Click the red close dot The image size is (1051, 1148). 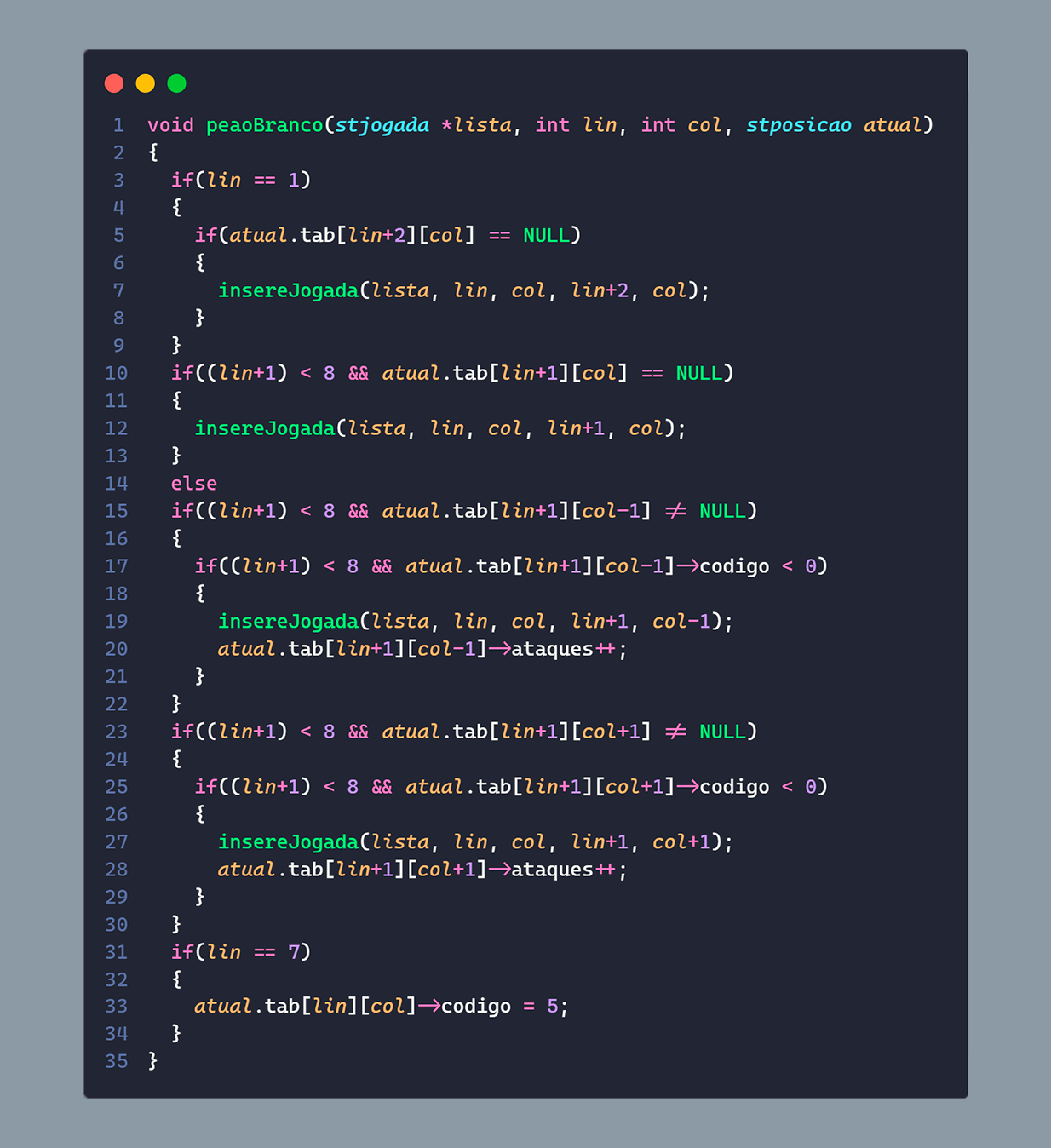(x=114, y=83)
